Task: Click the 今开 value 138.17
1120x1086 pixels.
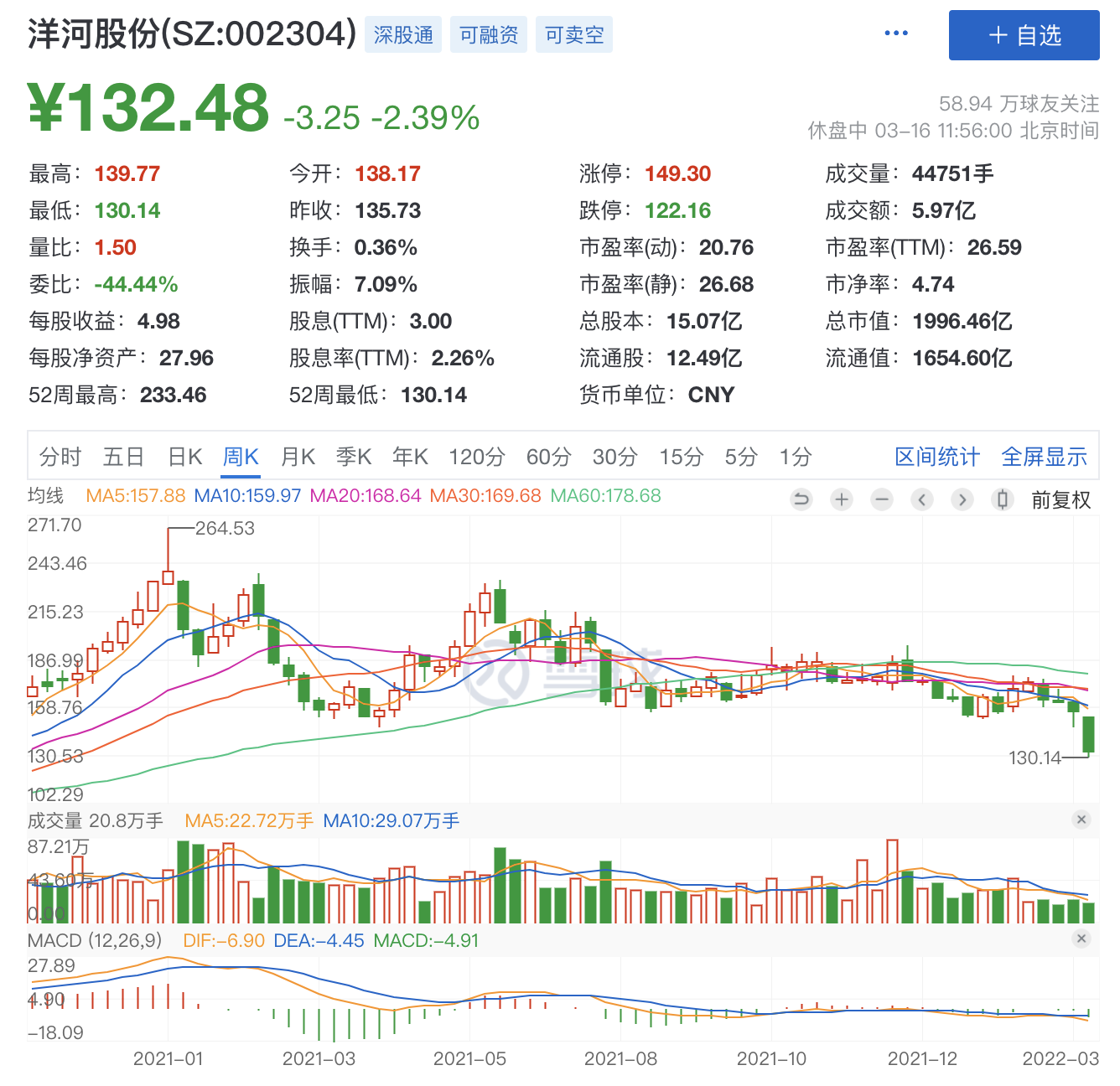Action: click(x=387, y=173)
